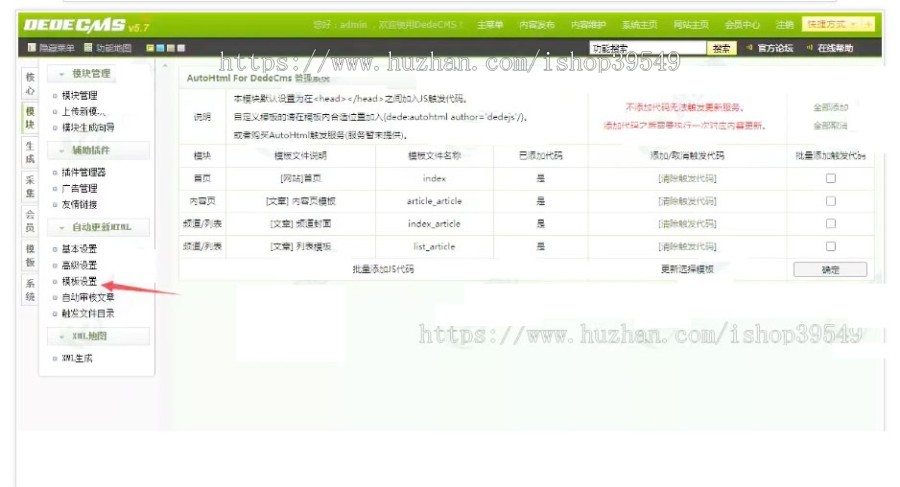Open 插件管理器 in the sidebar

tap(83, 172)
